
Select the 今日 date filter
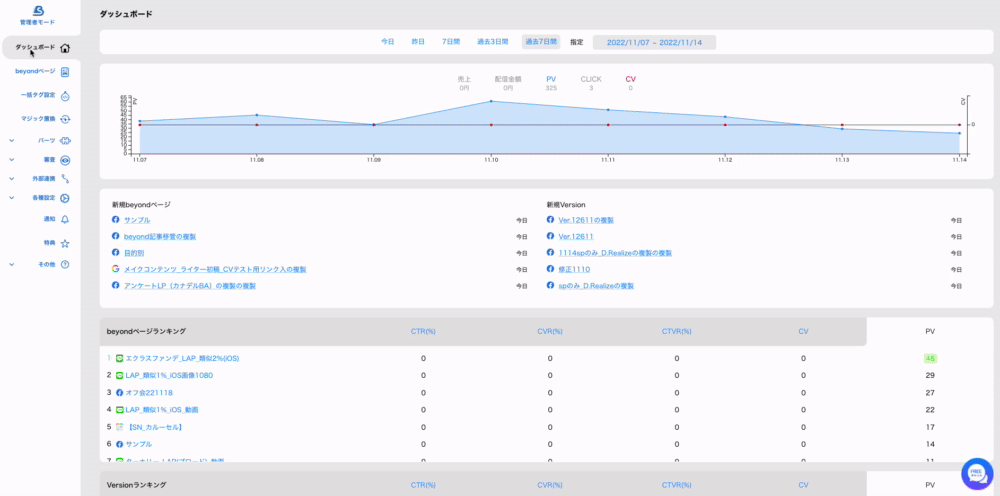point(388,42)
